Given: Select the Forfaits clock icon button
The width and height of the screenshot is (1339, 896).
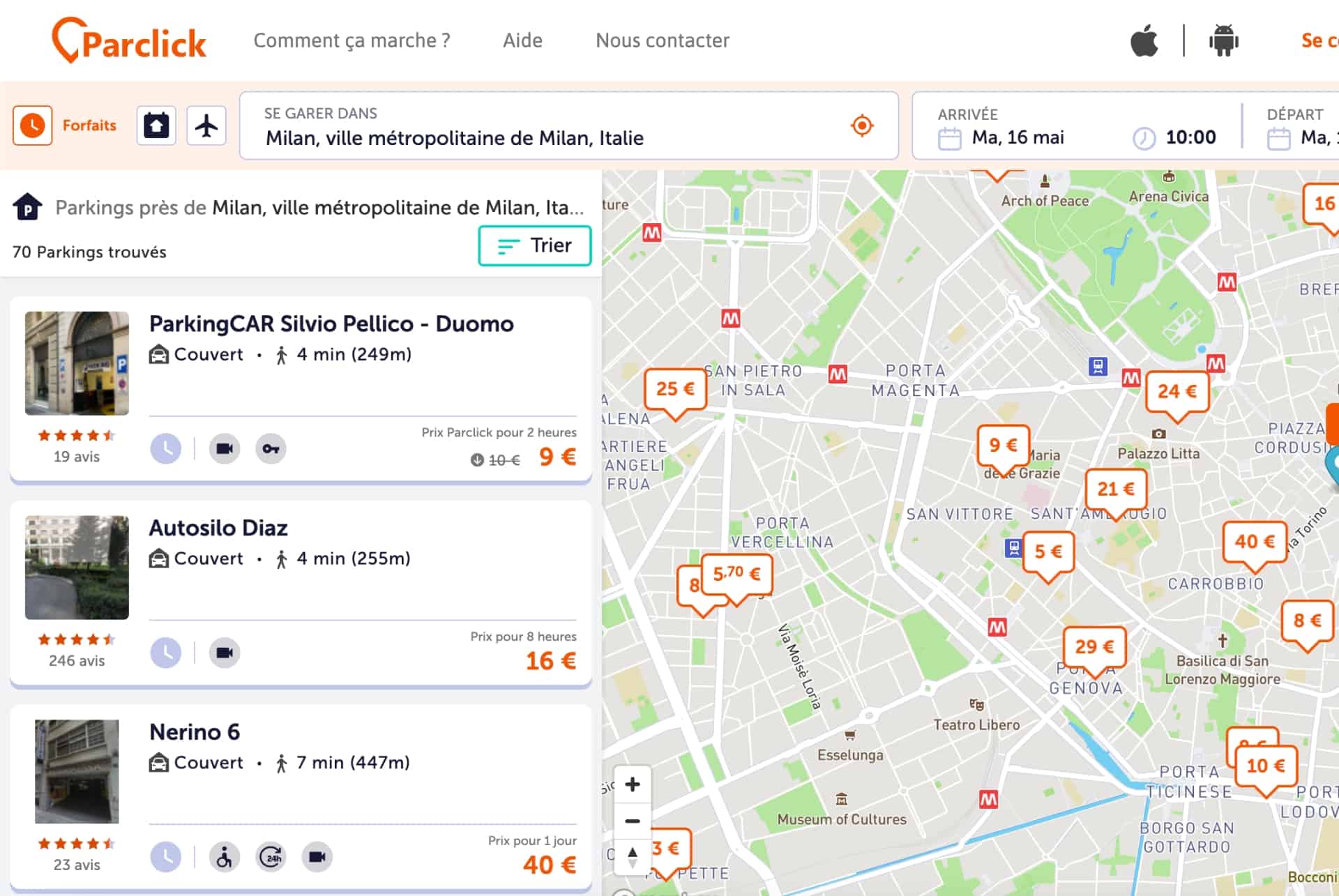Looking at the screenshot, I should 32,126.
